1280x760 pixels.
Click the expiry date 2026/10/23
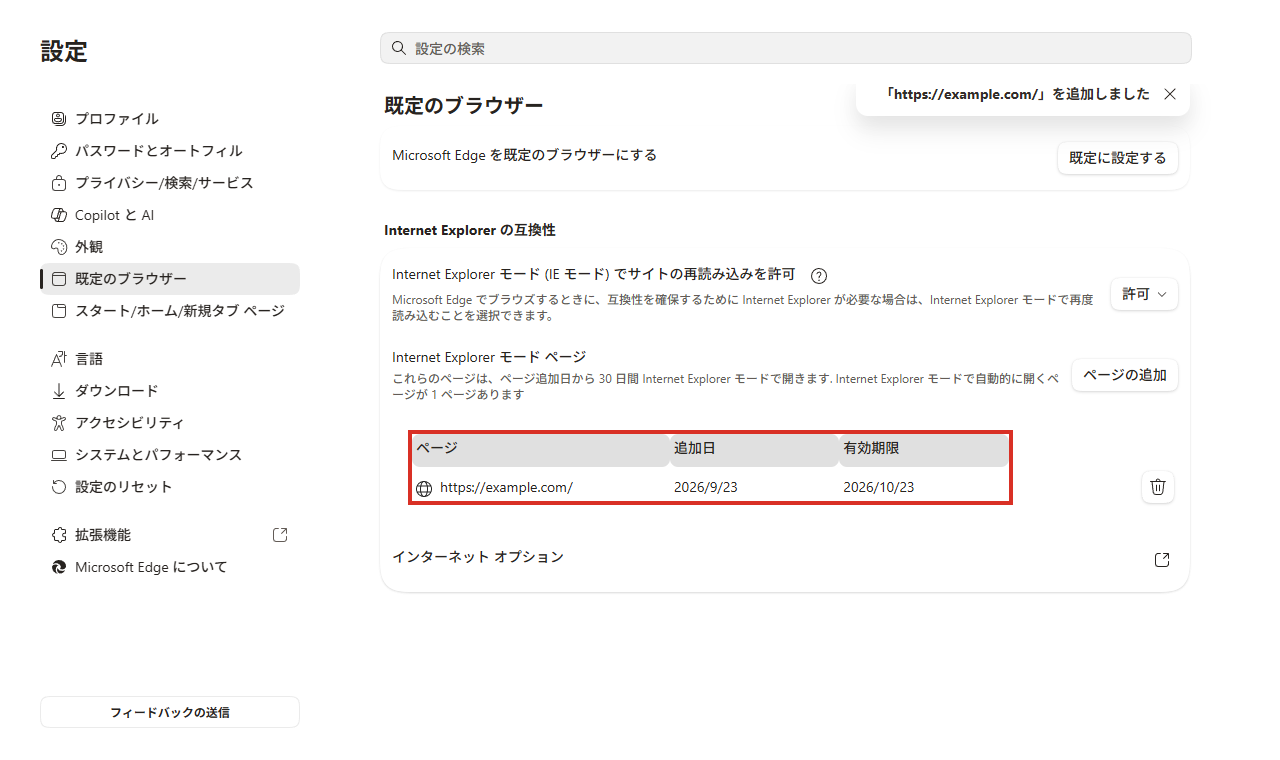(879, 488)
